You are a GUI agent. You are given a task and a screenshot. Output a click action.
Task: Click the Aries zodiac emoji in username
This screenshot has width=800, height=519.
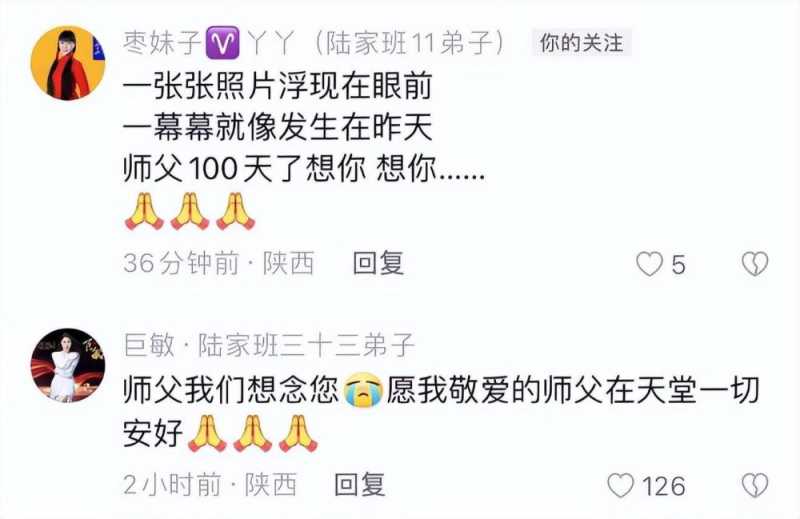222,43
